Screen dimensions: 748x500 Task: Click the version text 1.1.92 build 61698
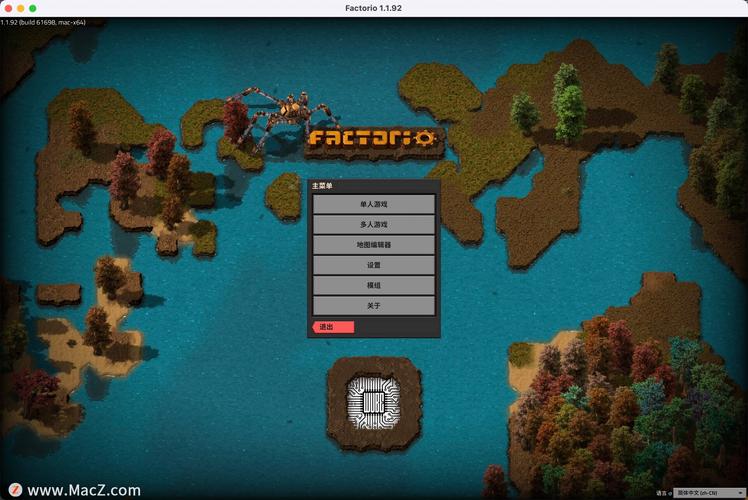click(43, 22)
